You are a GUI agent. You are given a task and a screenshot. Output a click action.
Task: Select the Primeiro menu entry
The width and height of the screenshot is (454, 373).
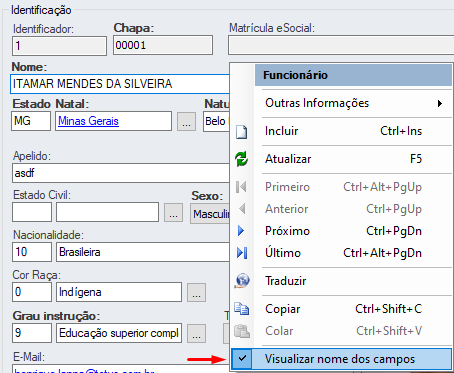coord(341,187)
